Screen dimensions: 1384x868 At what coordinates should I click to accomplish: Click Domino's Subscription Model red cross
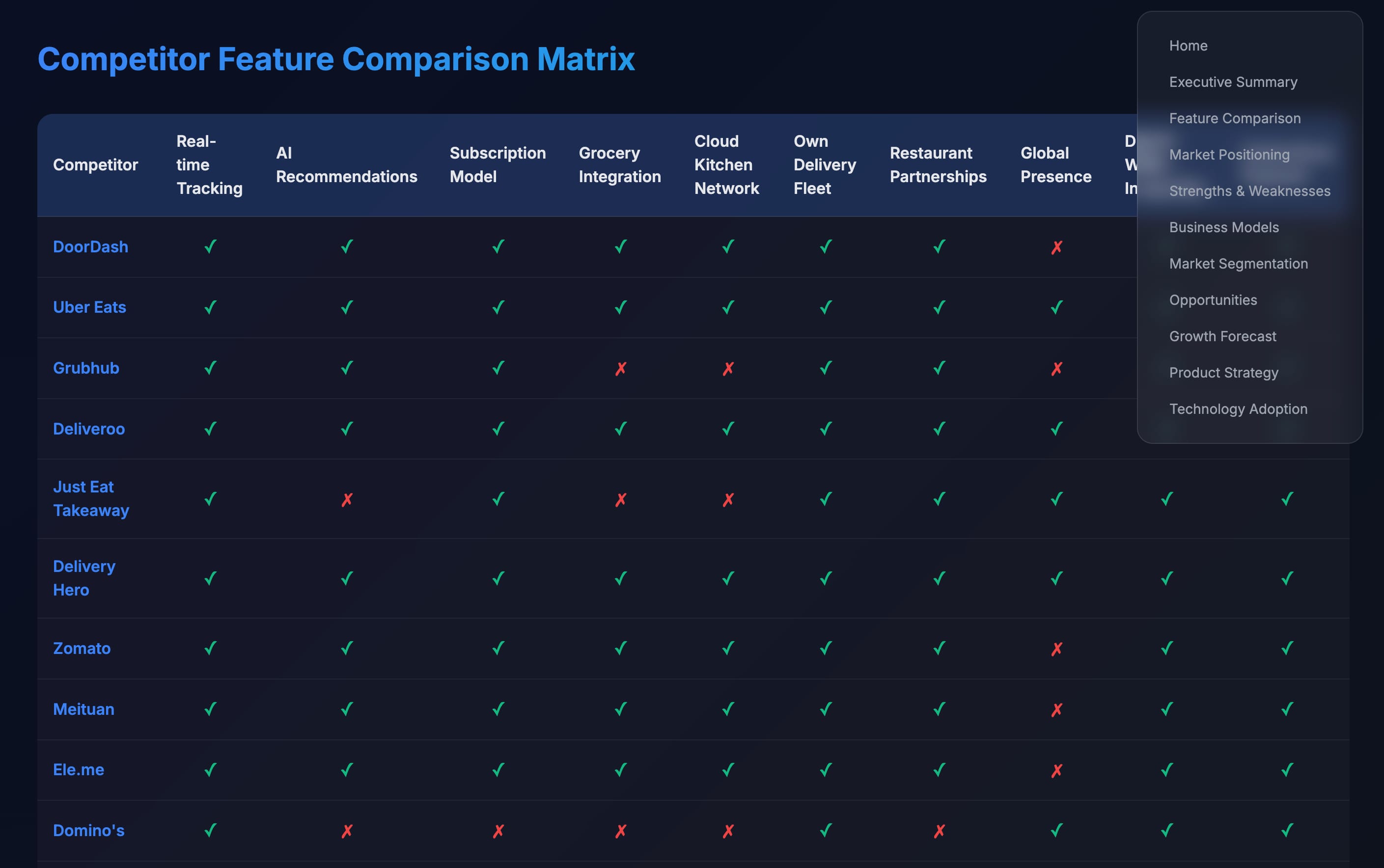pos(498,831)
